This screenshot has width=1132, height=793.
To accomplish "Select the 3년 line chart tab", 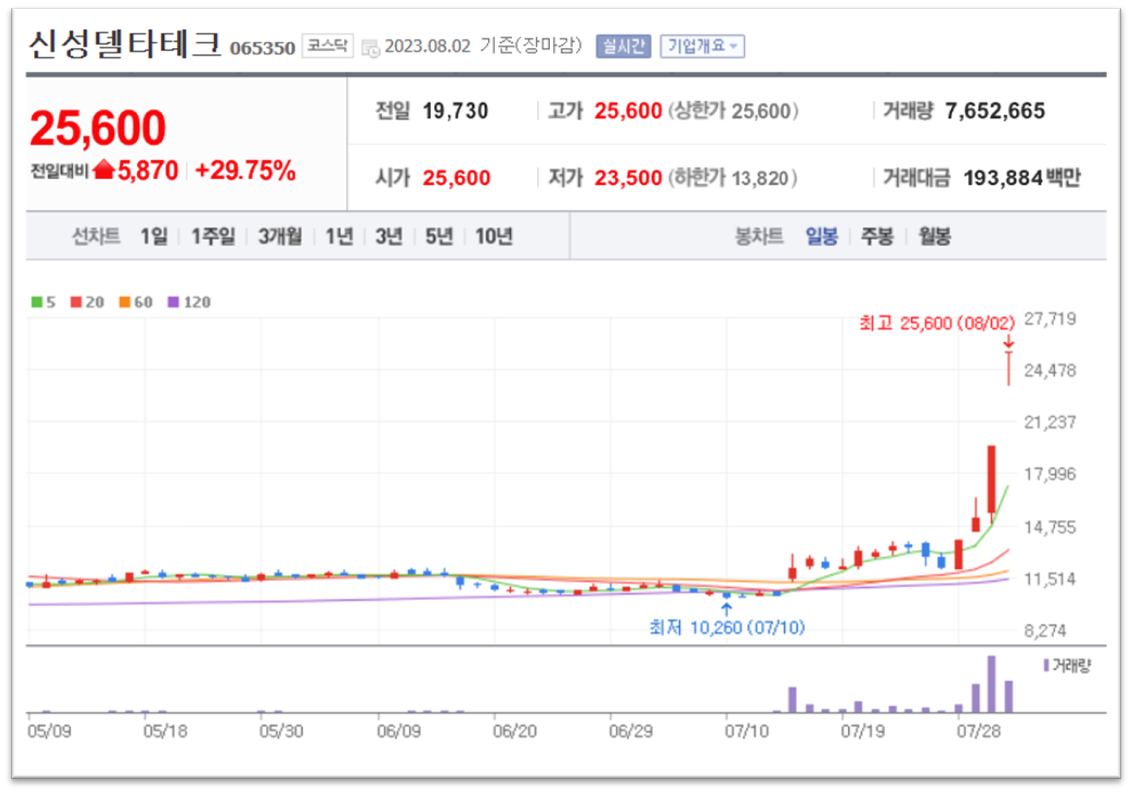I will [389, 236].
